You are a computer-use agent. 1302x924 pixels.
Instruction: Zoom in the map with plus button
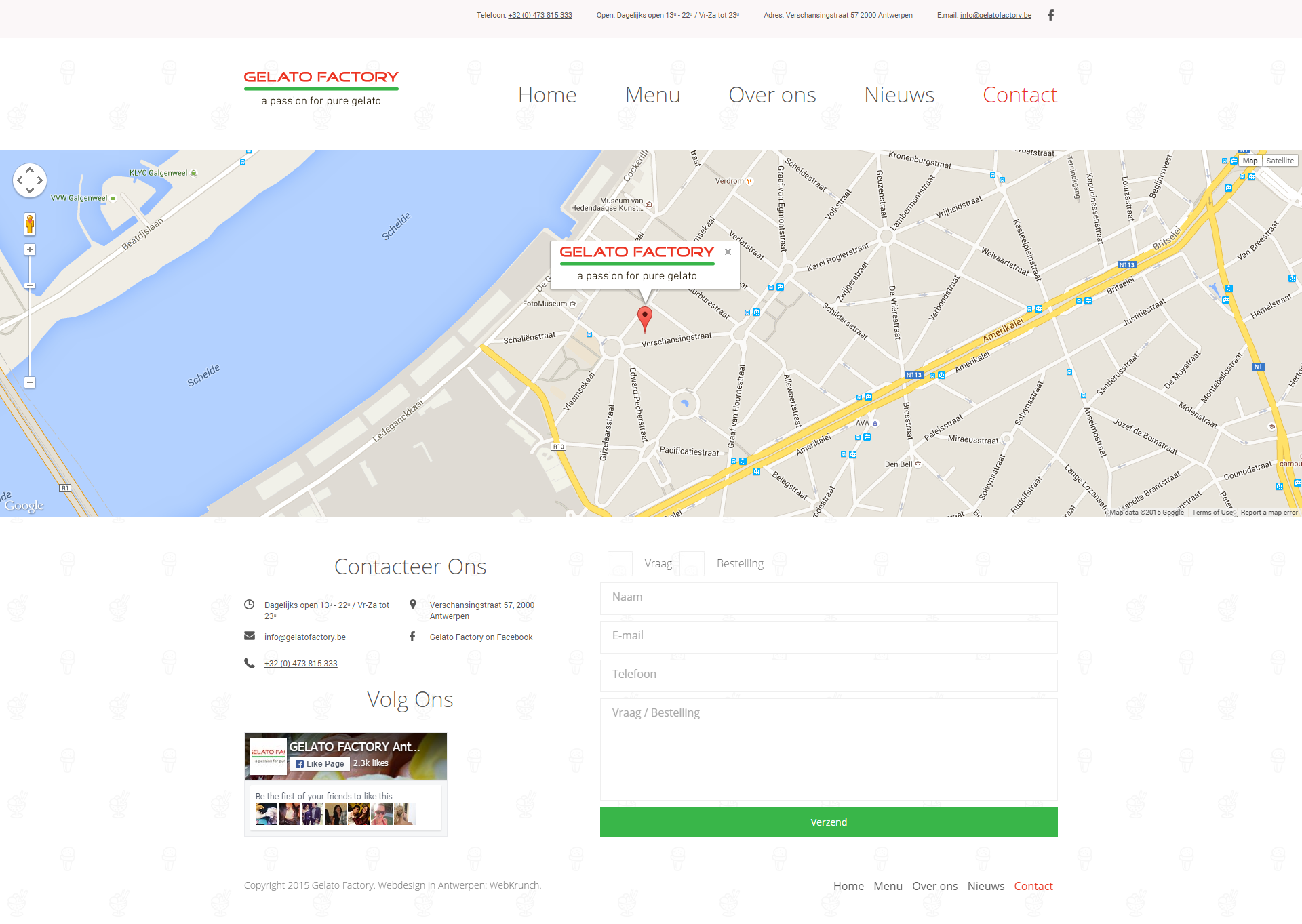[30, 249]
